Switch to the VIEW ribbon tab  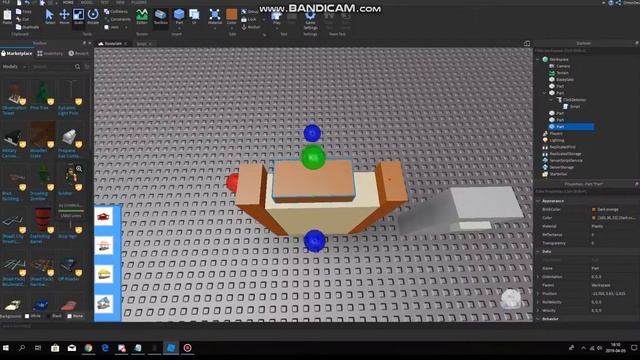(120, 2)
